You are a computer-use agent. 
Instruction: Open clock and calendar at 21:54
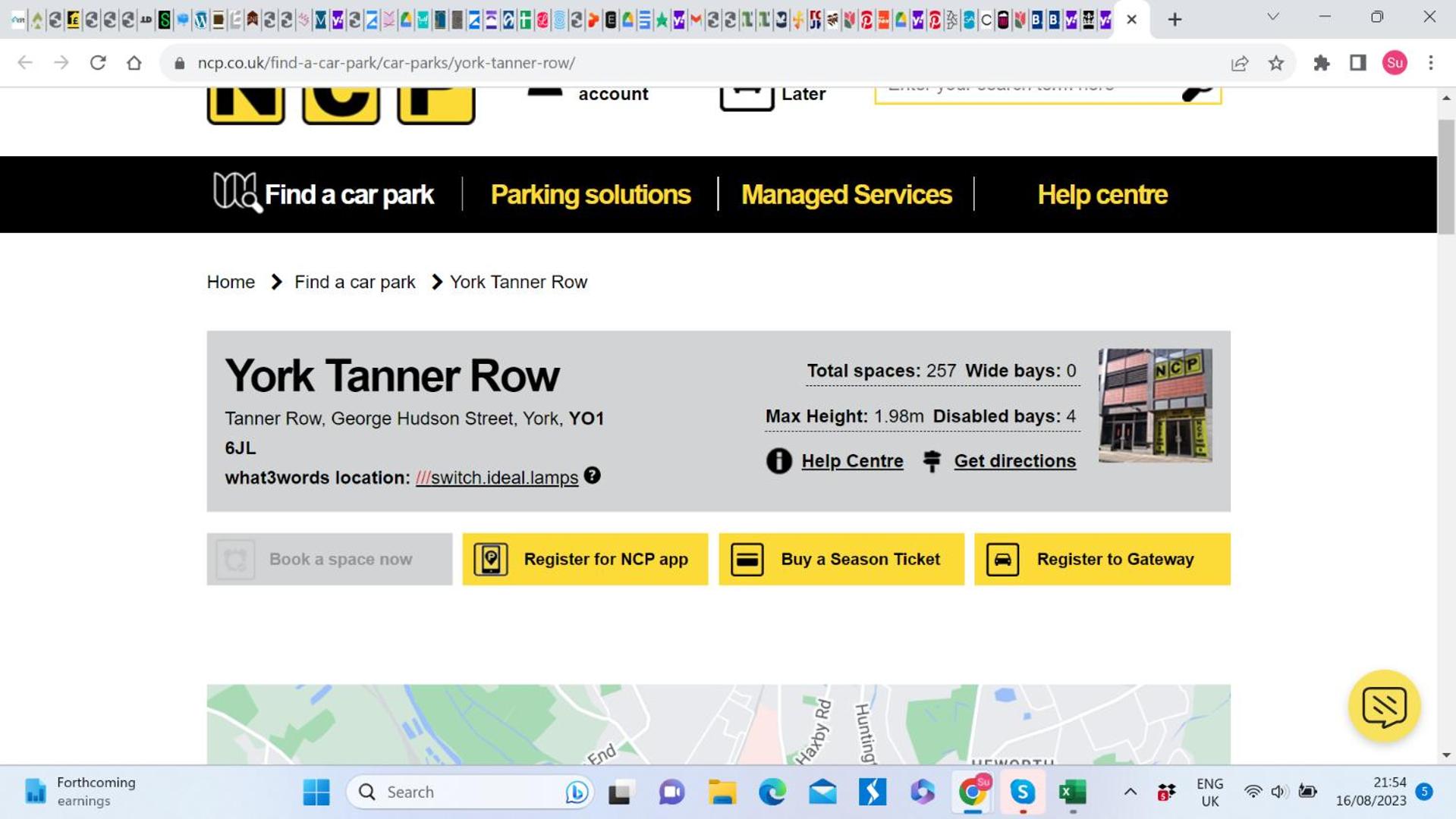1371,792
